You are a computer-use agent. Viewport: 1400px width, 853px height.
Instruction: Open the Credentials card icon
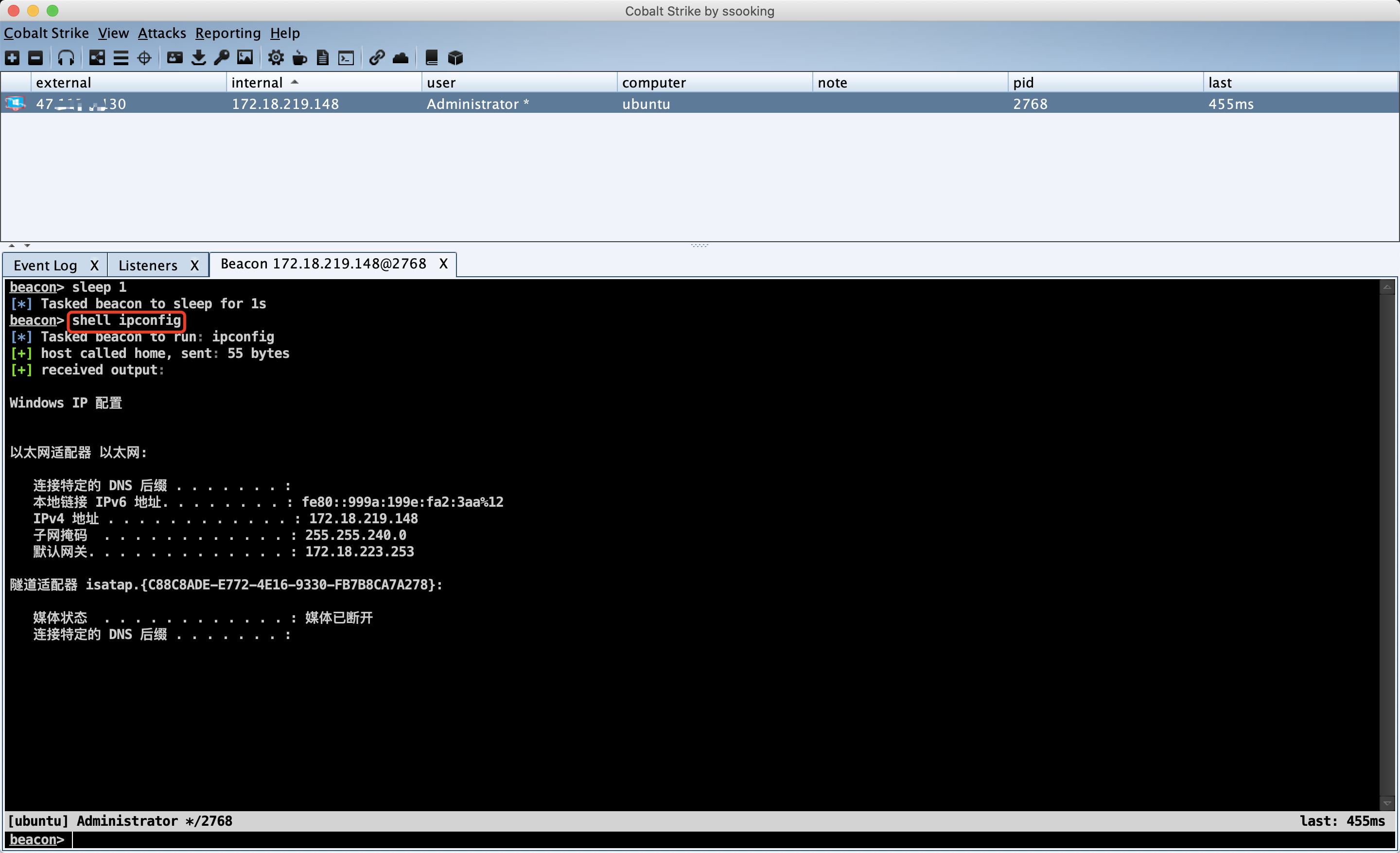click(175, 58)
